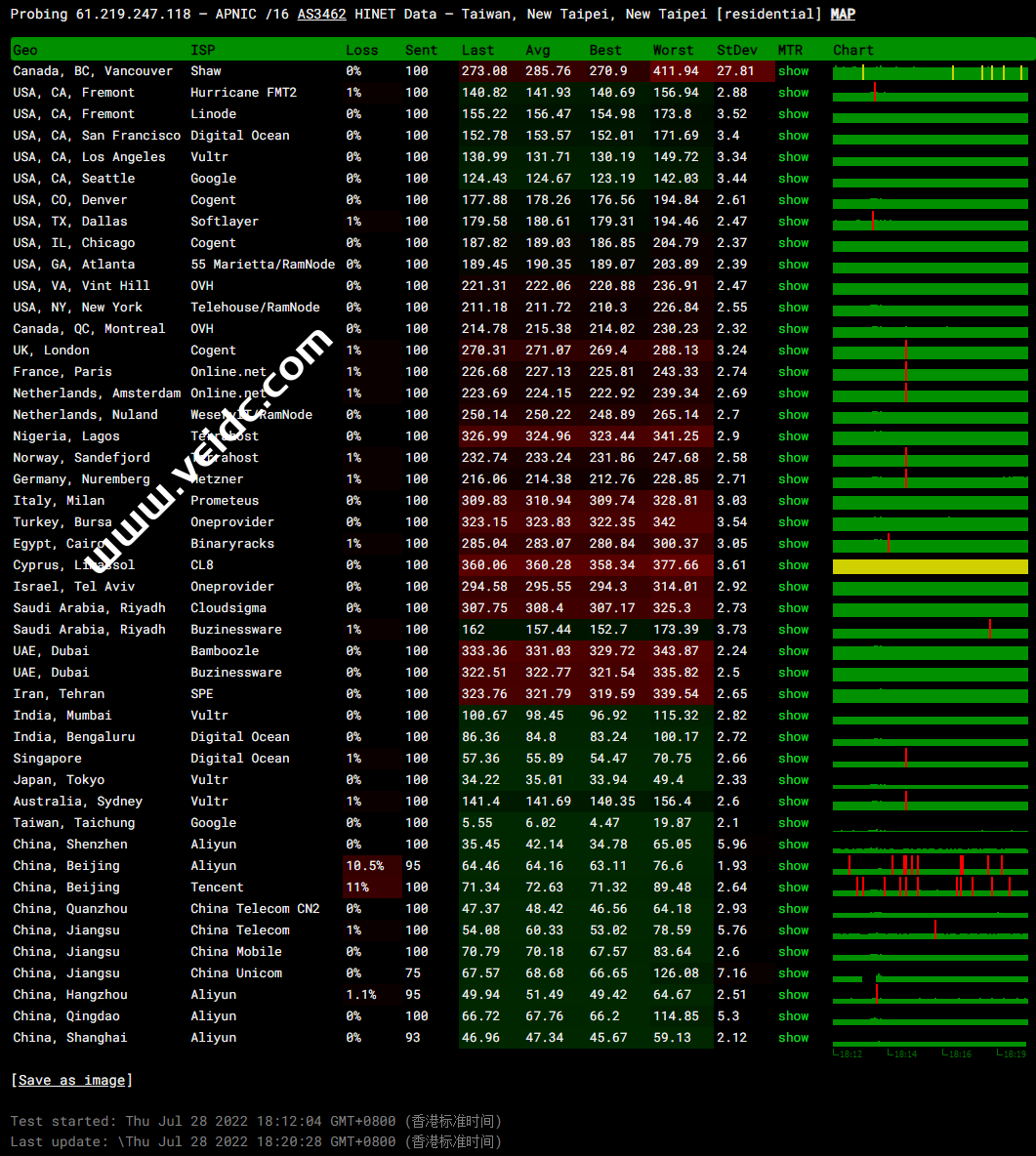Screen dimensions: 1036x1156
Task: Show MTR for Australia Sydney Vultr
Action: coord(794,801)
